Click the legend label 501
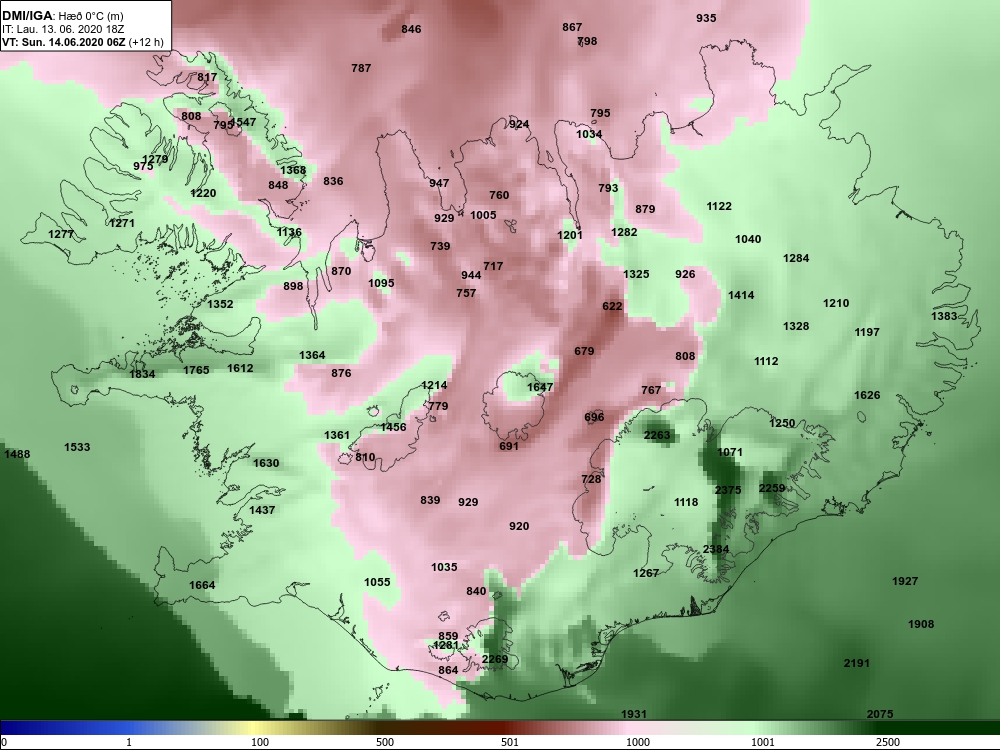This screenshot has height=750, width=1000. pos(510,742)
